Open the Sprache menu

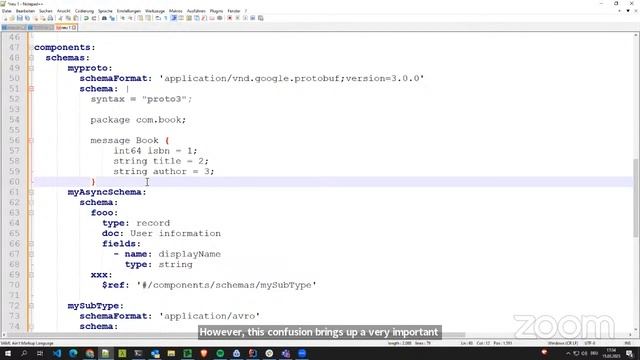tap(105, 11)
